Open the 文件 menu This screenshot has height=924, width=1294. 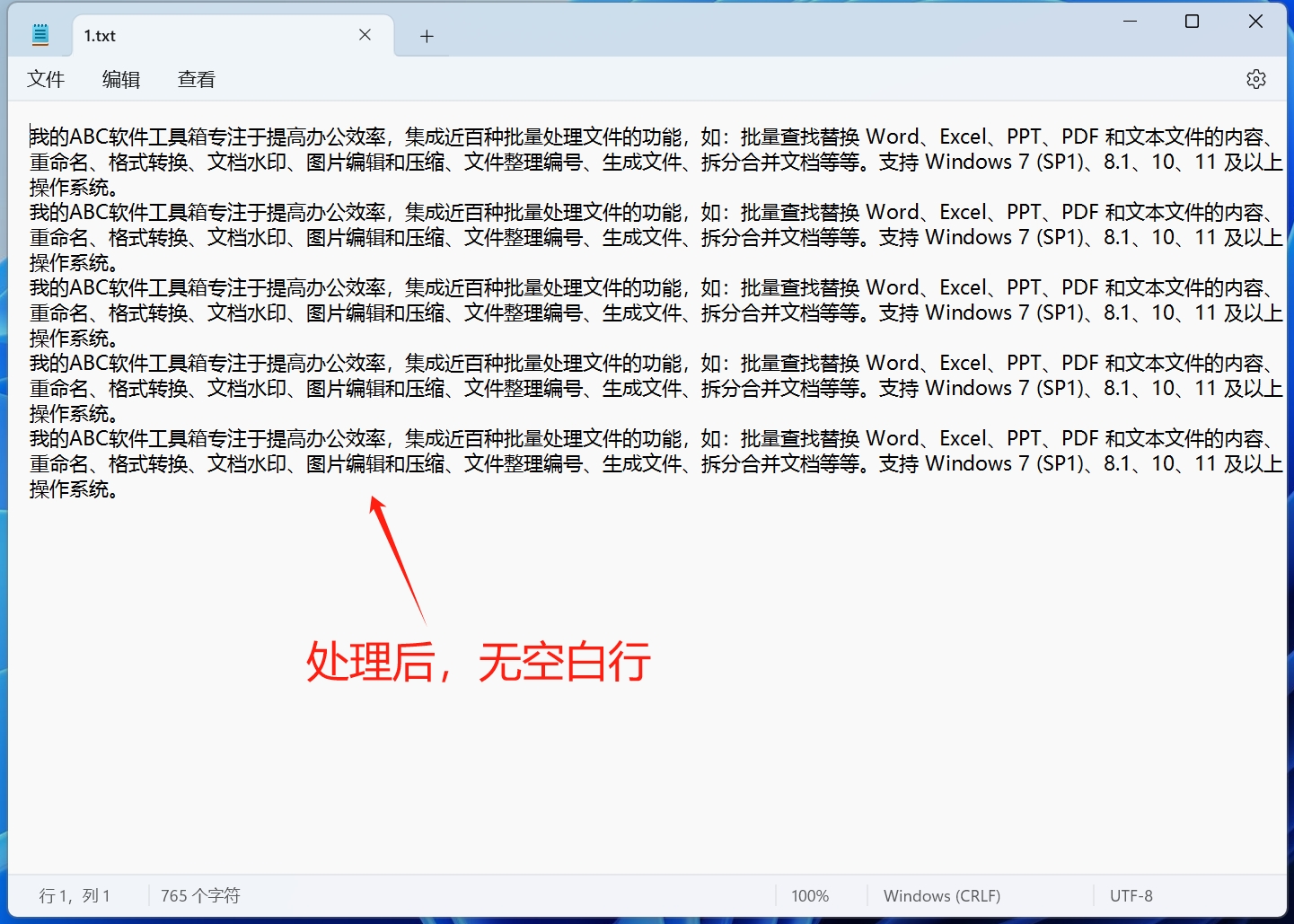(x=46, y=79)
